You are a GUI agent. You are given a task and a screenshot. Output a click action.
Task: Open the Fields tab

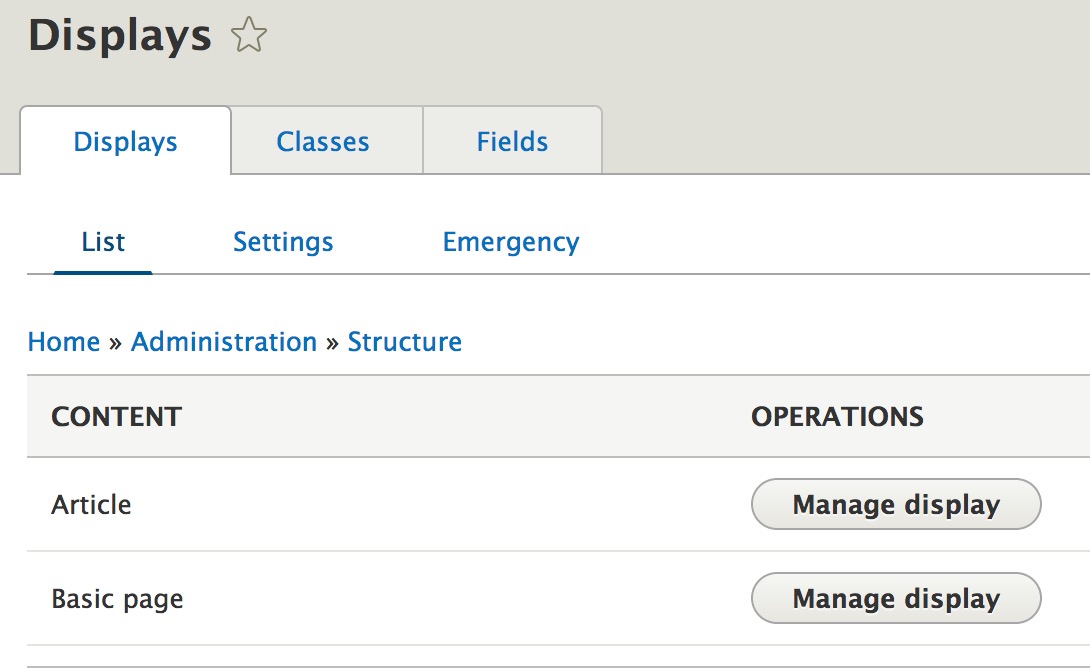512,141
